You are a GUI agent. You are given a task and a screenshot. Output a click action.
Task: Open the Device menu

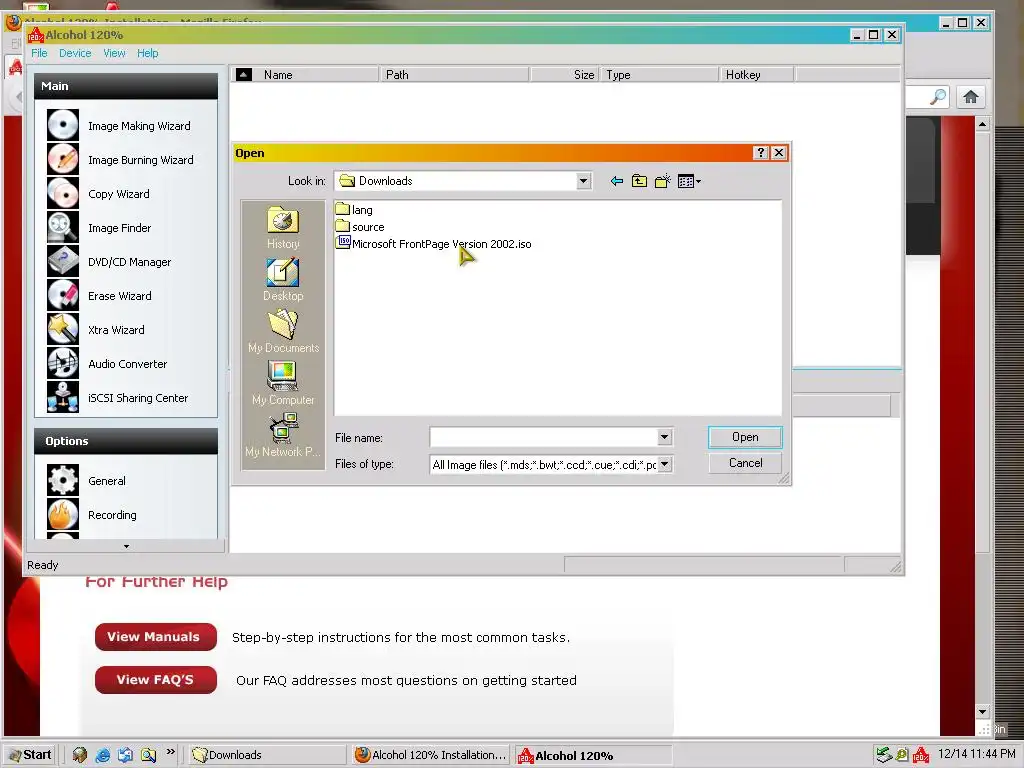click(x=75, y=53)
